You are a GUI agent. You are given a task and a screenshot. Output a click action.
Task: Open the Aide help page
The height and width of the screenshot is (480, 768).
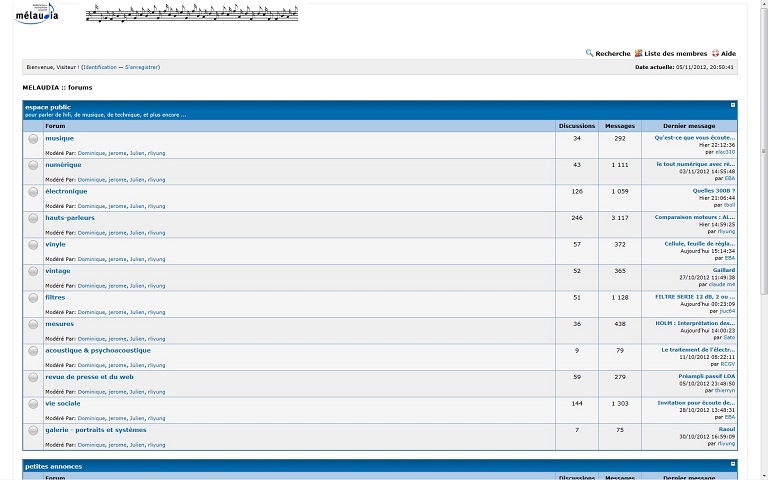click(x=728, y=54)
